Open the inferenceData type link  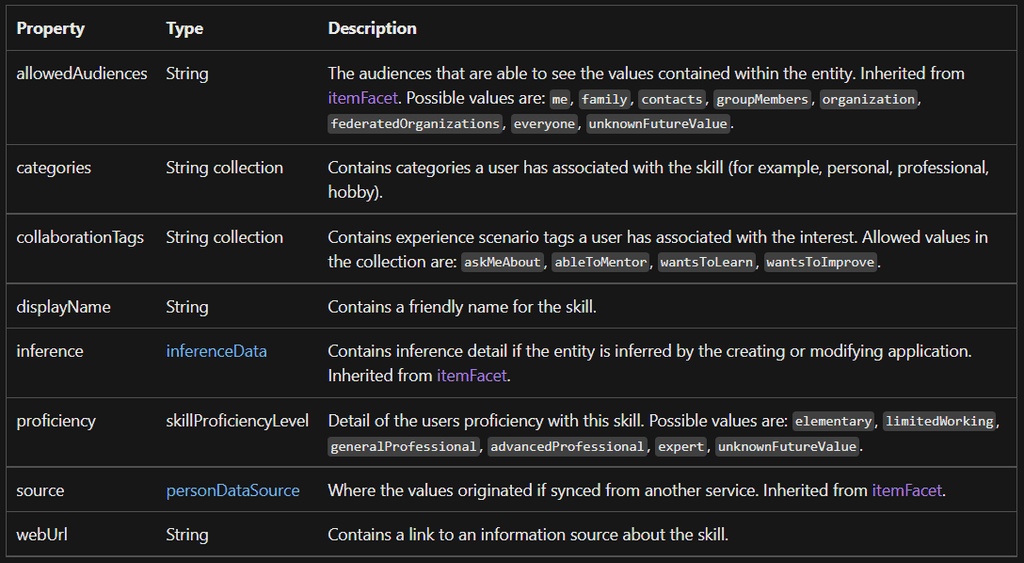pos(216,351)
